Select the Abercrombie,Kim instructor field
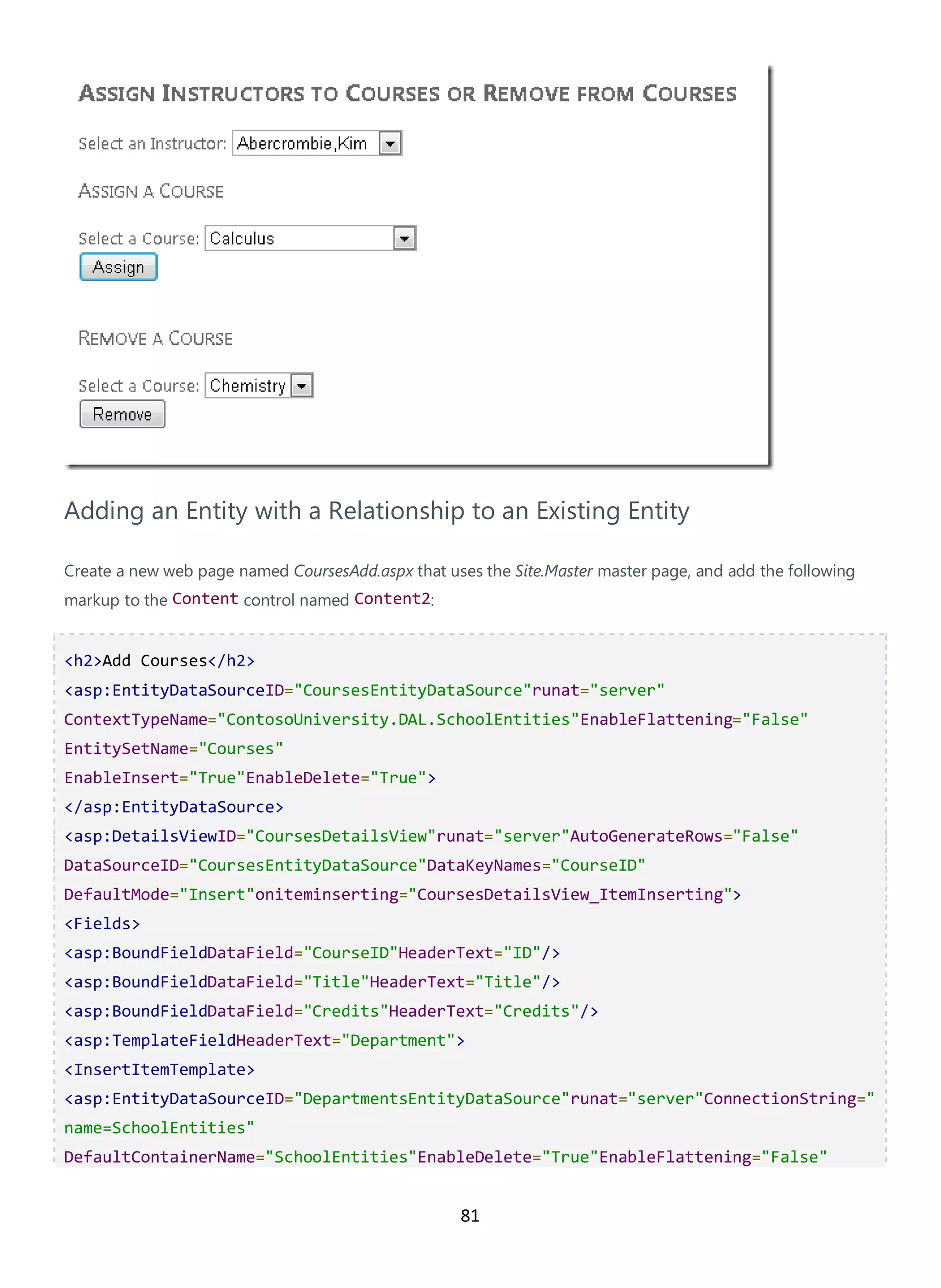Screen dimensions: 941x1288 coord(317,143)
